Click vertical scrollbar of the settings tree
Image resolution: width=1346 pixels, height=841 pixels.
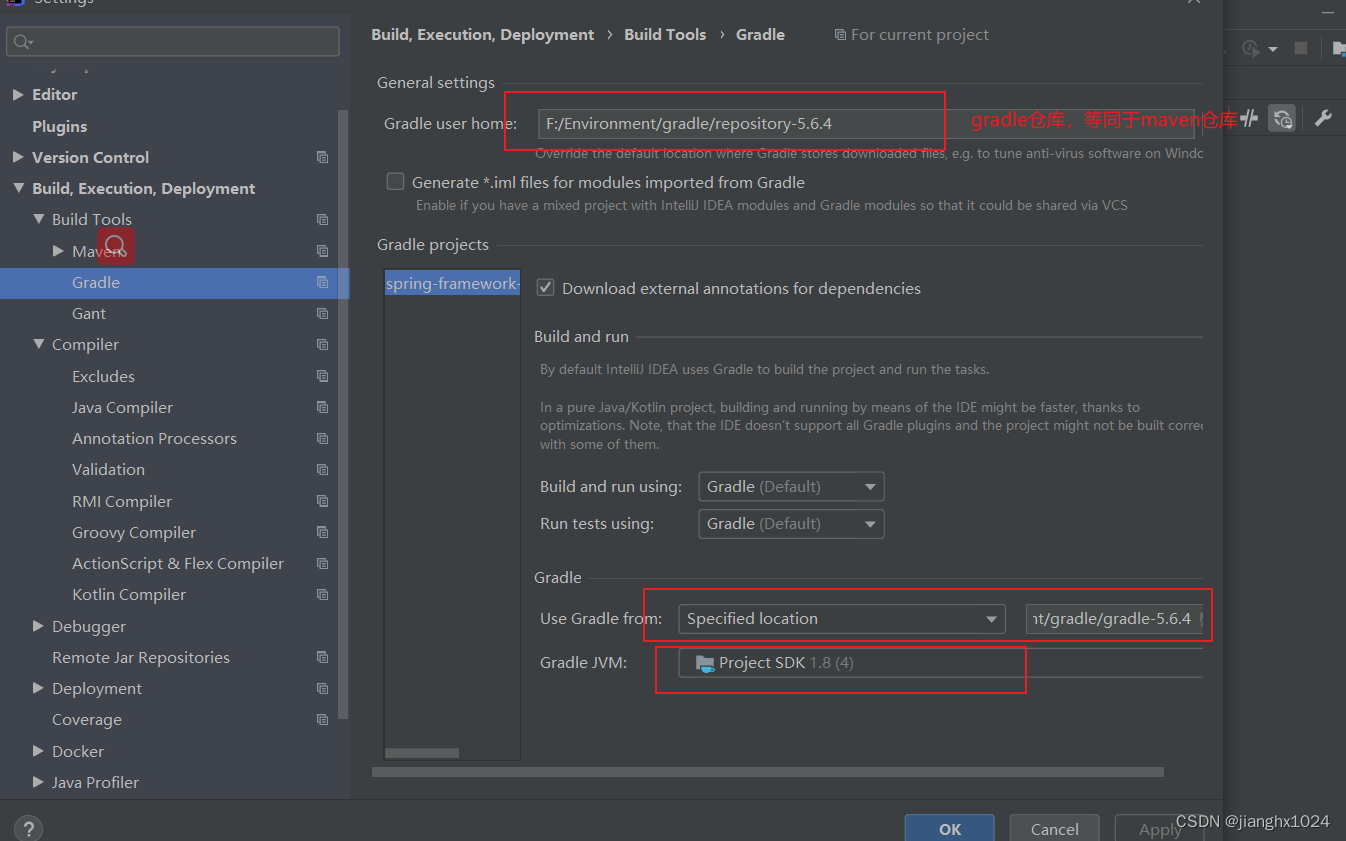tap(344, 415)
